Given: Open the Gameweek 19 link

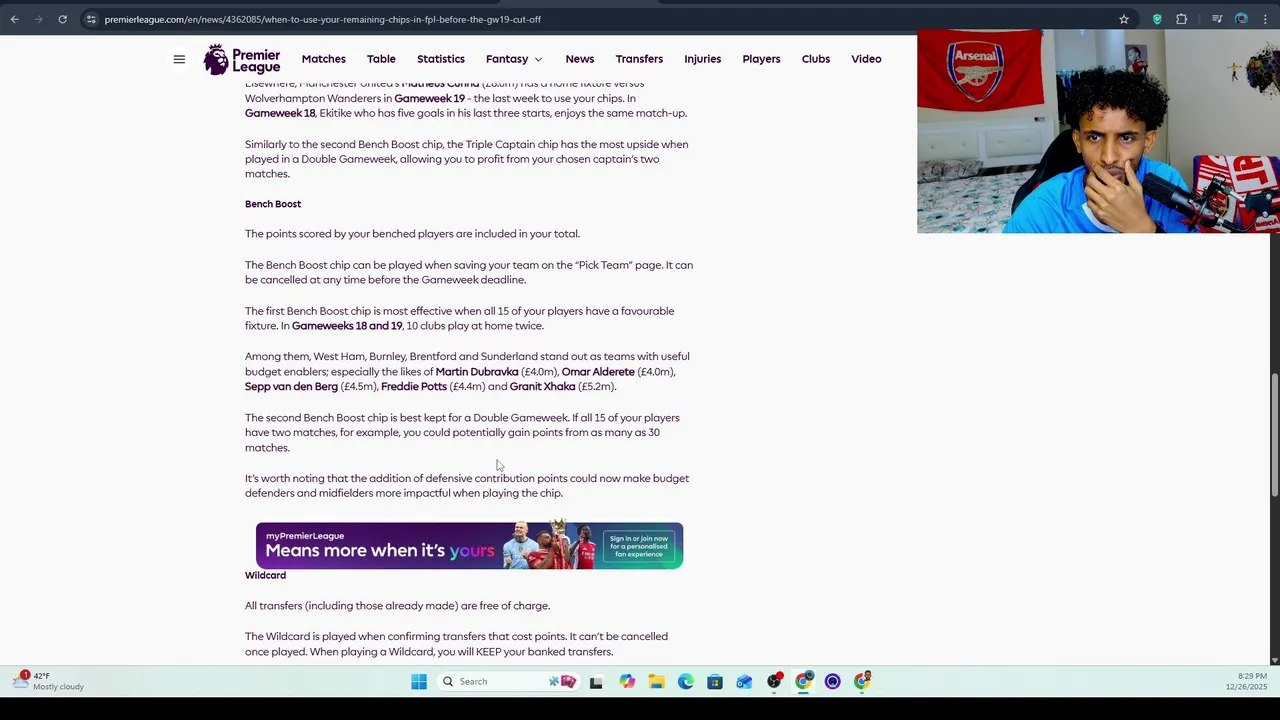Looking at the screenshot, I should [430, 99].
